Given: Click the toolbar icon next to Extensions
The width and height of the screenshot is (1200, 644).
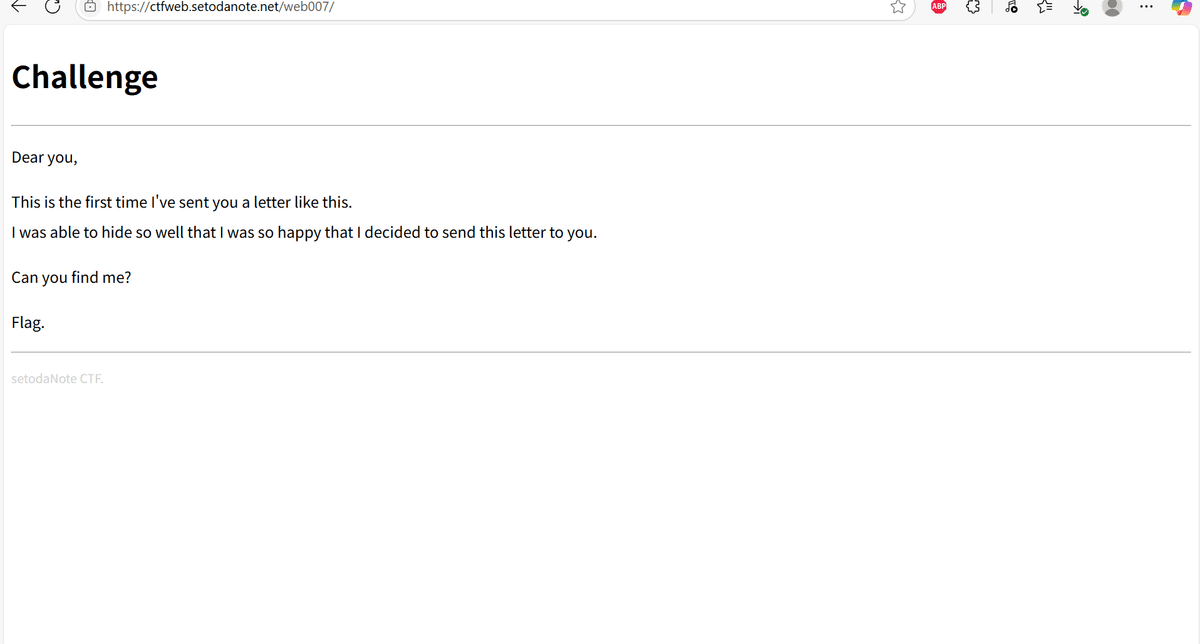Looking at the screenshot, I should [1011, 7].
